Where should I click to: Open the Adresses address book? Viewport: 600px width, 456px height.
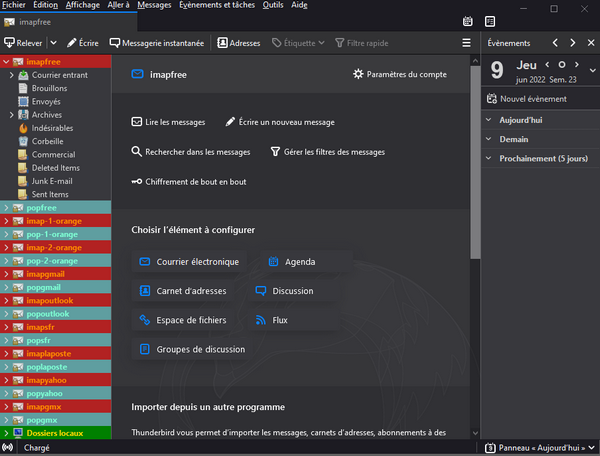click(x=239, y=43)
